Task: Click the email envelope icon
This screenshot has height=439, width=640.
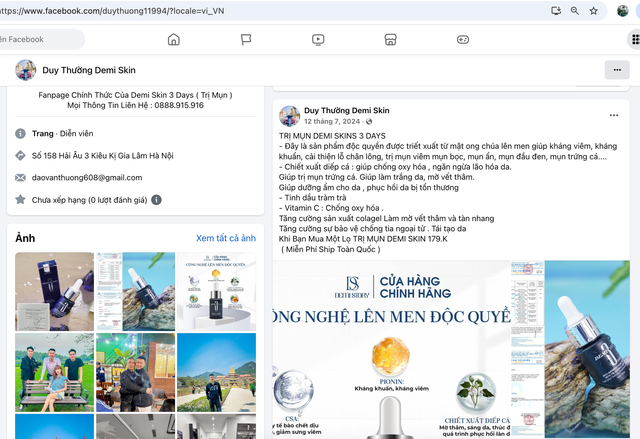Action: 20,177
